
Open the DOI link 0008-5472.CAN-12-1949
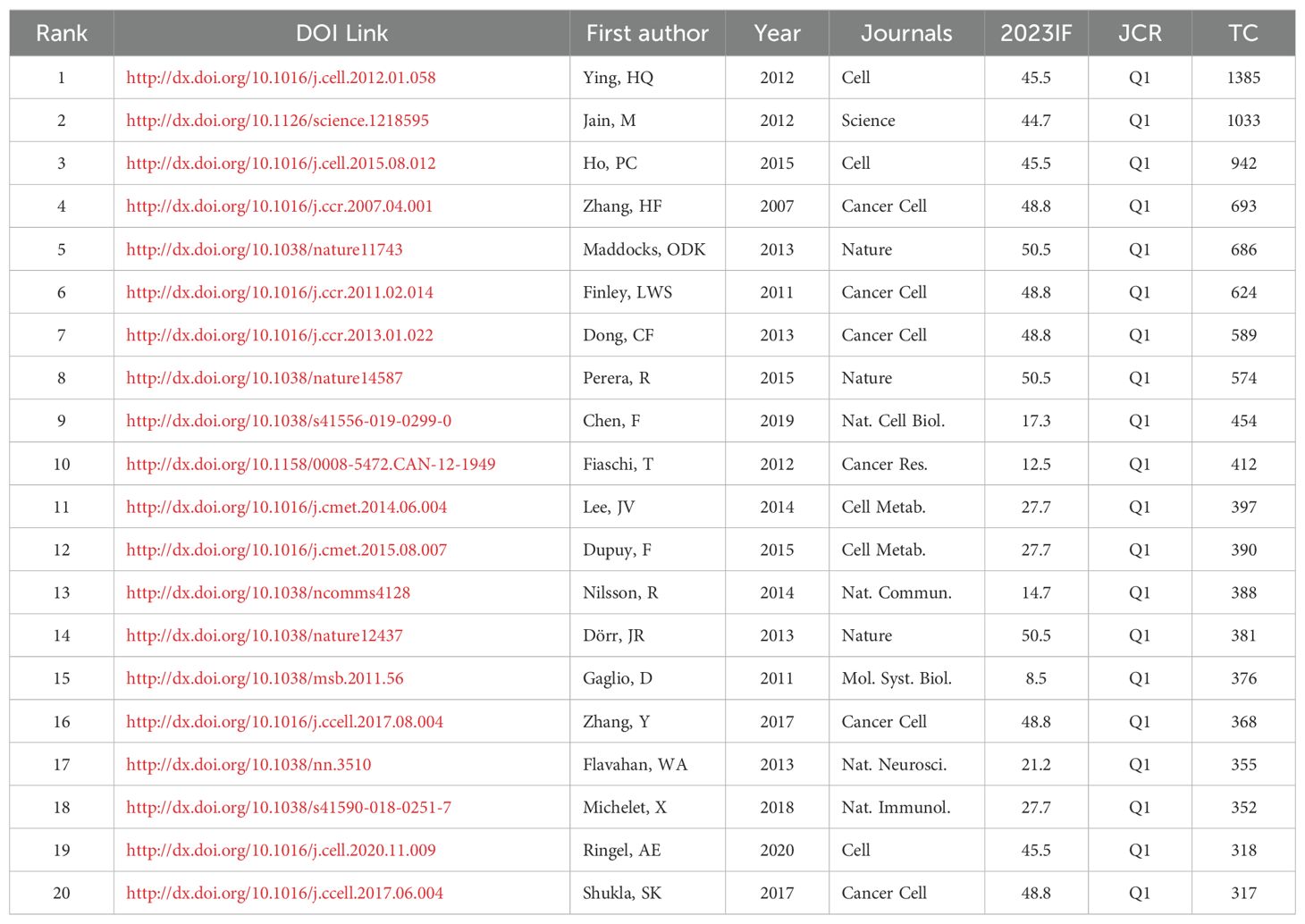(310, 464)
